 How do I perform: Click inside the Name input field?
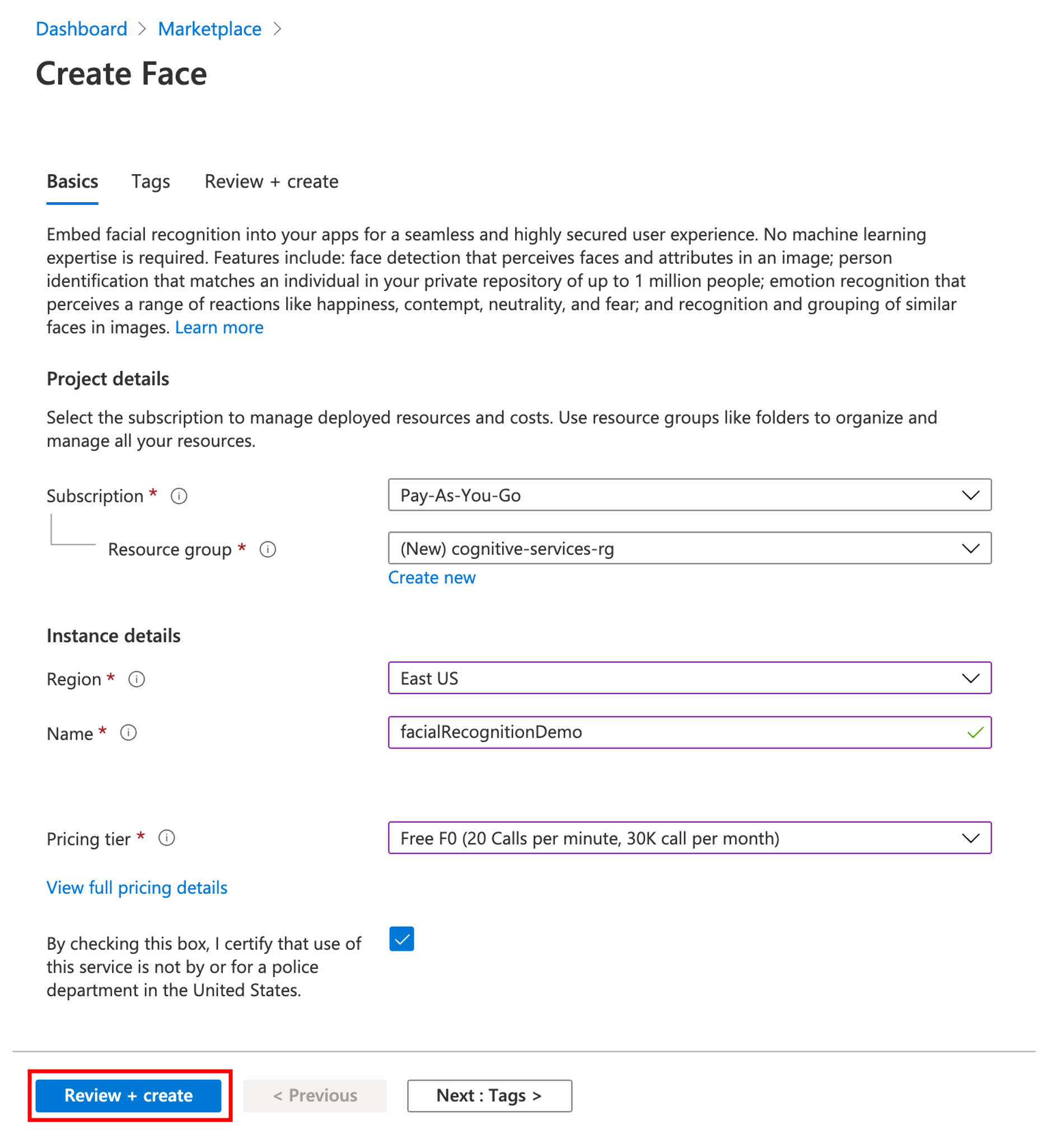(x=627, y=733)
